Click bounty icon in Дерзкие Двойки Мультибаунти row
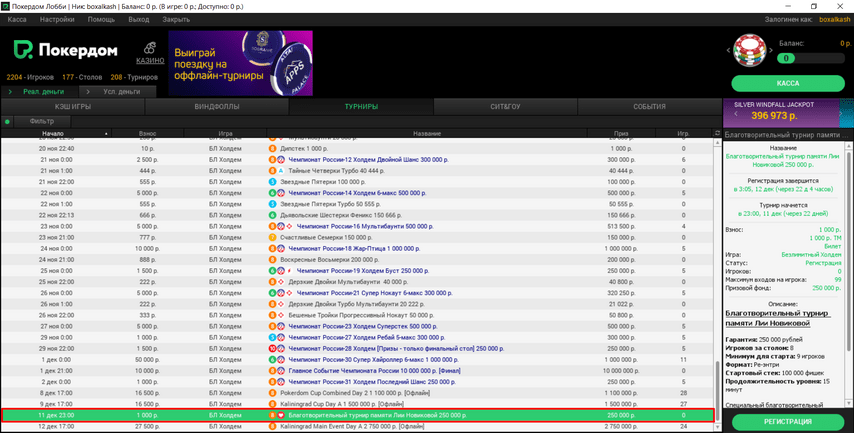 (281, 282)
